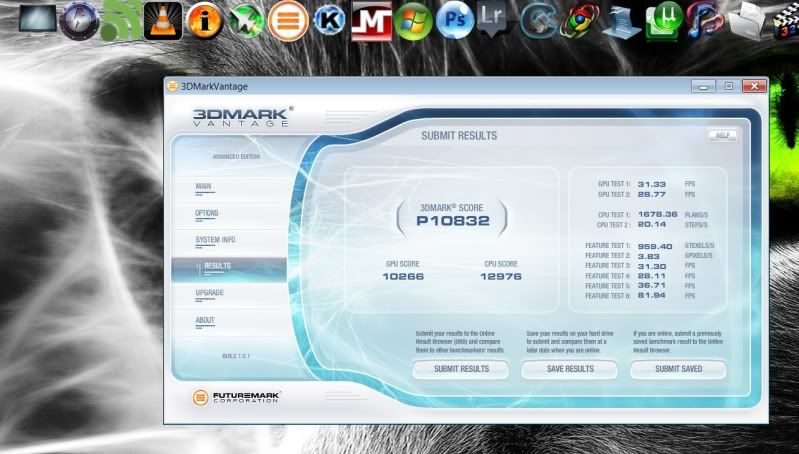
Task: Select Feature Test 6 value 81.94
Action: pyautogui.click(x=651, y=296)
